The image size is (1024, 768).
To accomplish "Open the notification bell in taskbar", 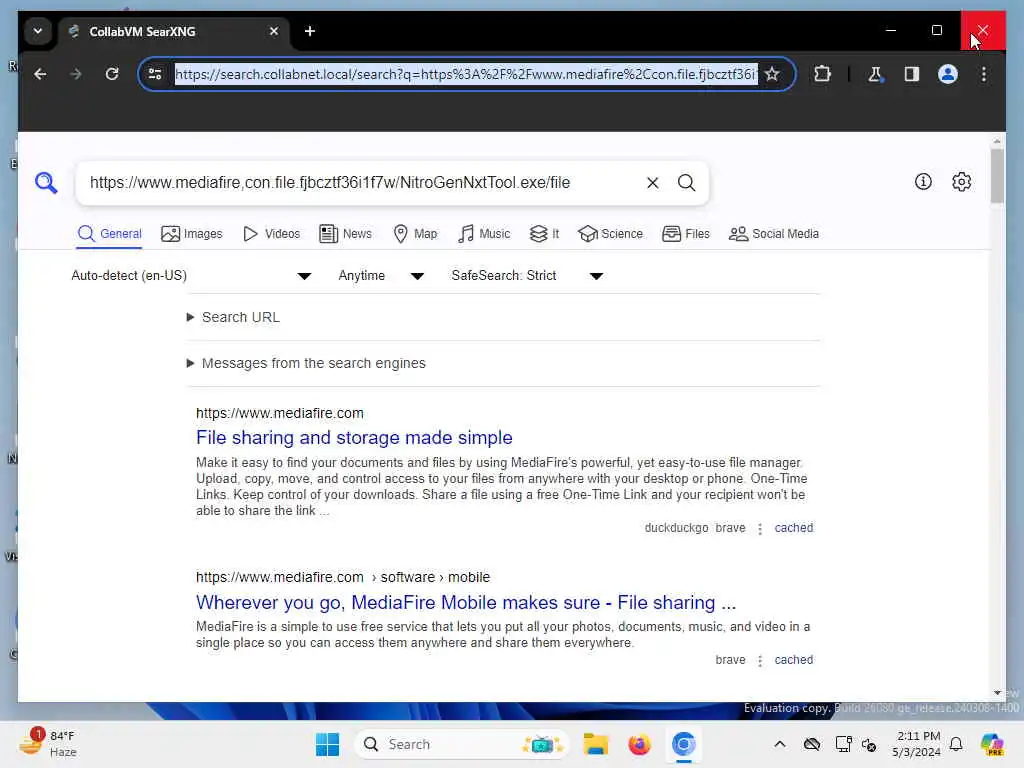I will pyautogui.click(x=956, y=744).
